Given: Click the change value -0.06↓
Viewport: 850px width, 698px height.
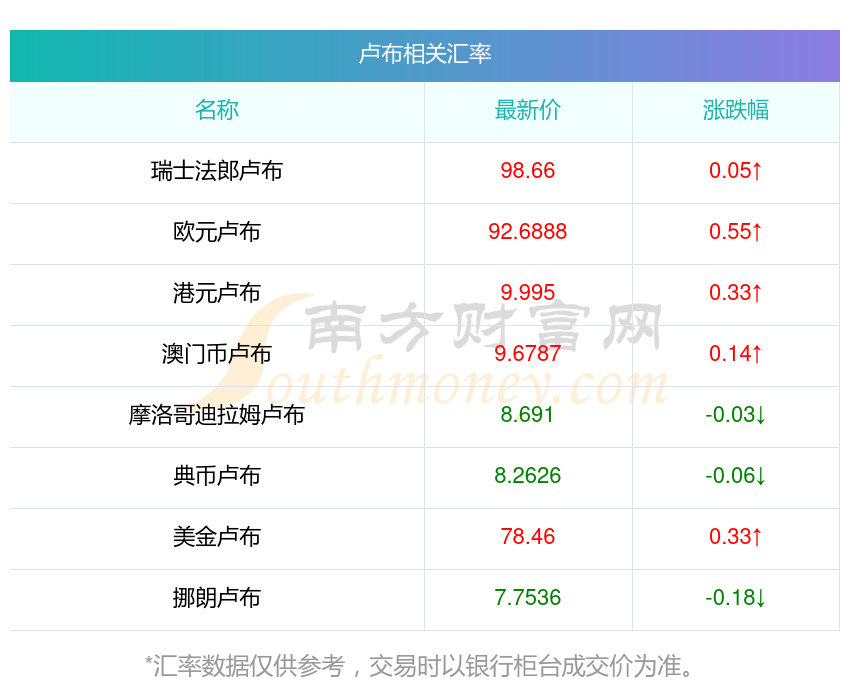Looking at the screenshot, I should point(736,476).
